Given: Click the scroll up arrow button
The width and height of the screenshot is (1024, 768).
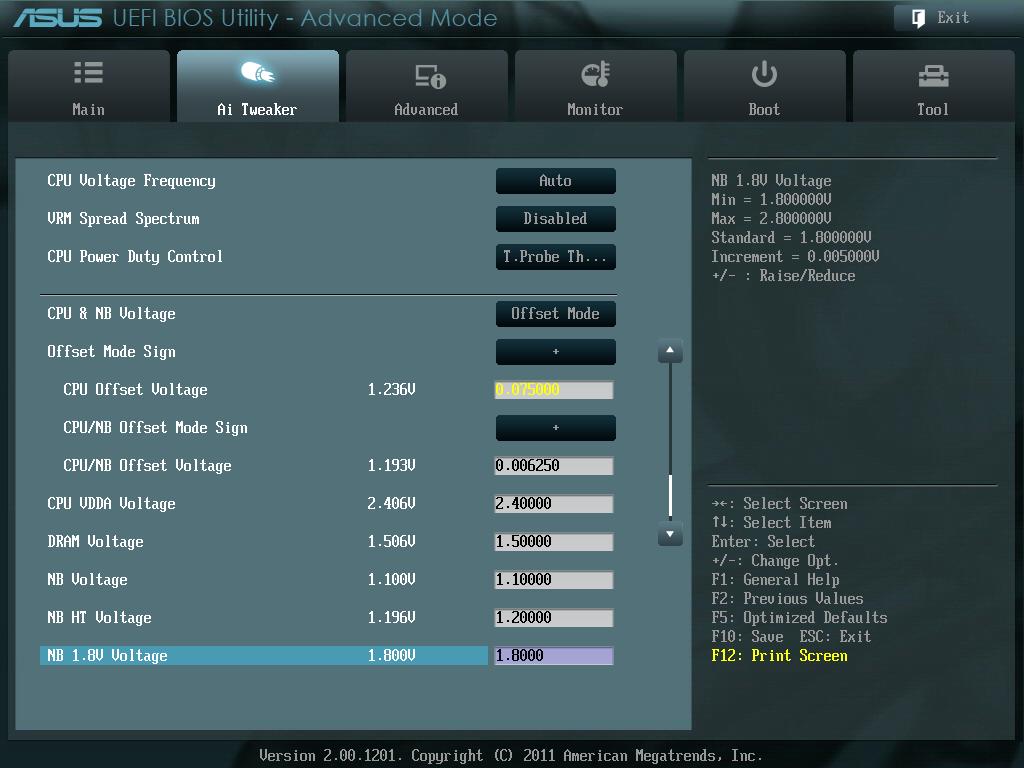Looking at the screenshot, I should [670, 351].
